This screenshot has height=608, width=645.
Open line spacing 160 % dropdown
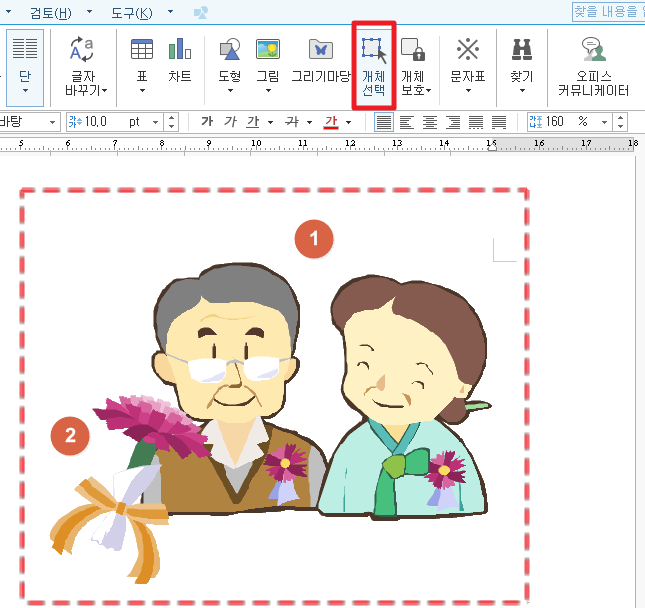point(604,122)
